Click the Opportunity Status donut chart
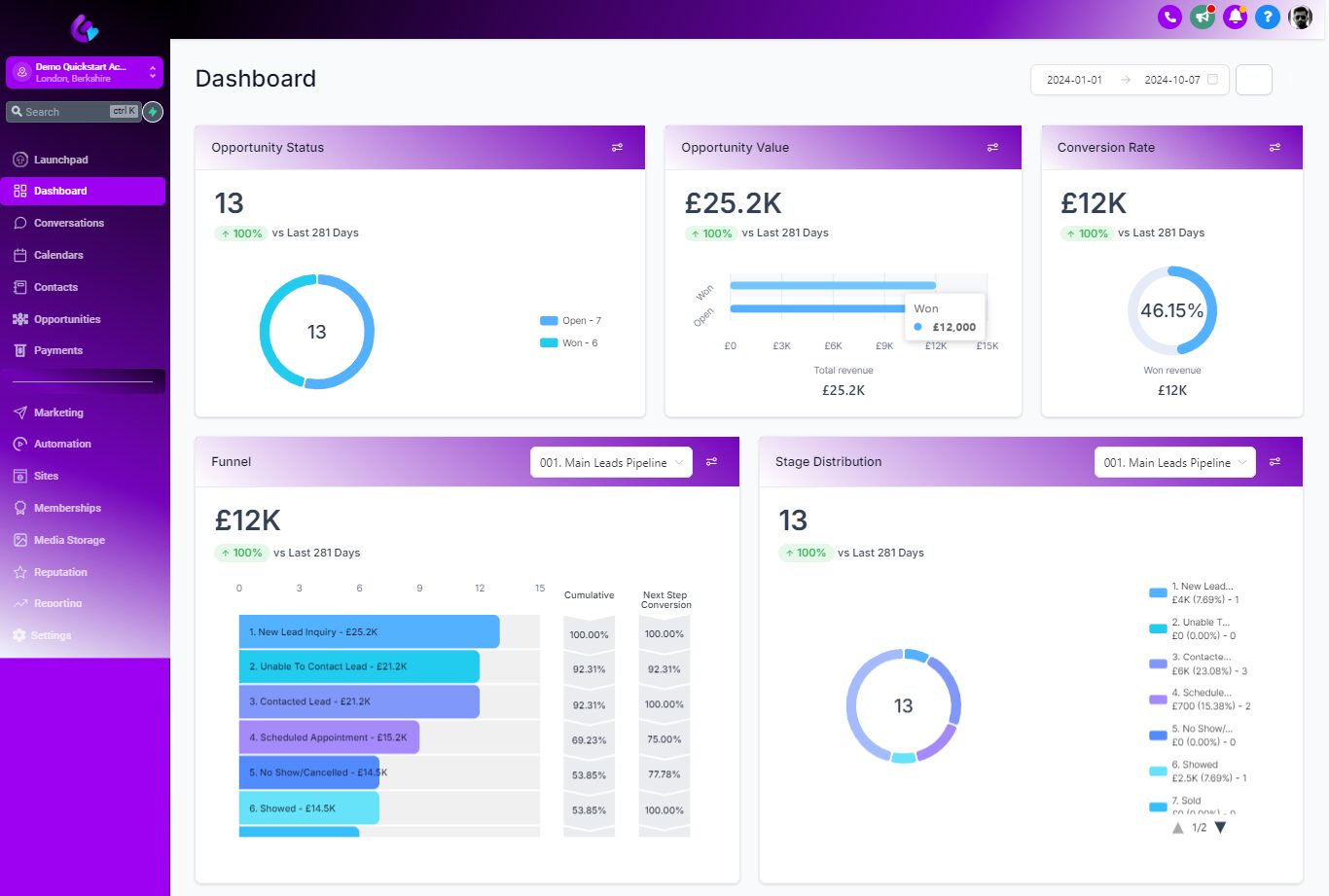 pyautogui.click(x=317, y=332)
